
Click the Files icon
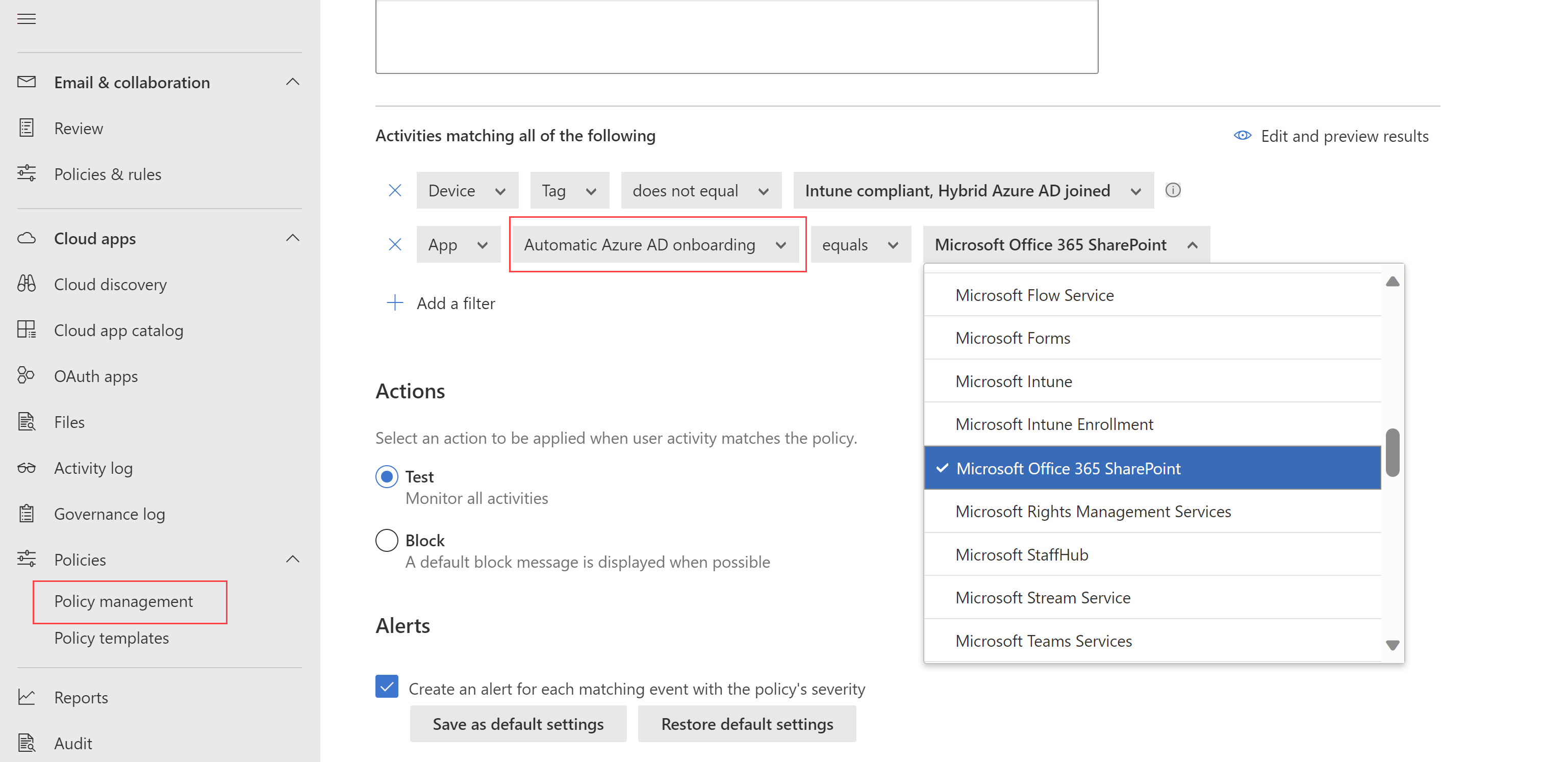pyautogui.click(x=27, y=421)
